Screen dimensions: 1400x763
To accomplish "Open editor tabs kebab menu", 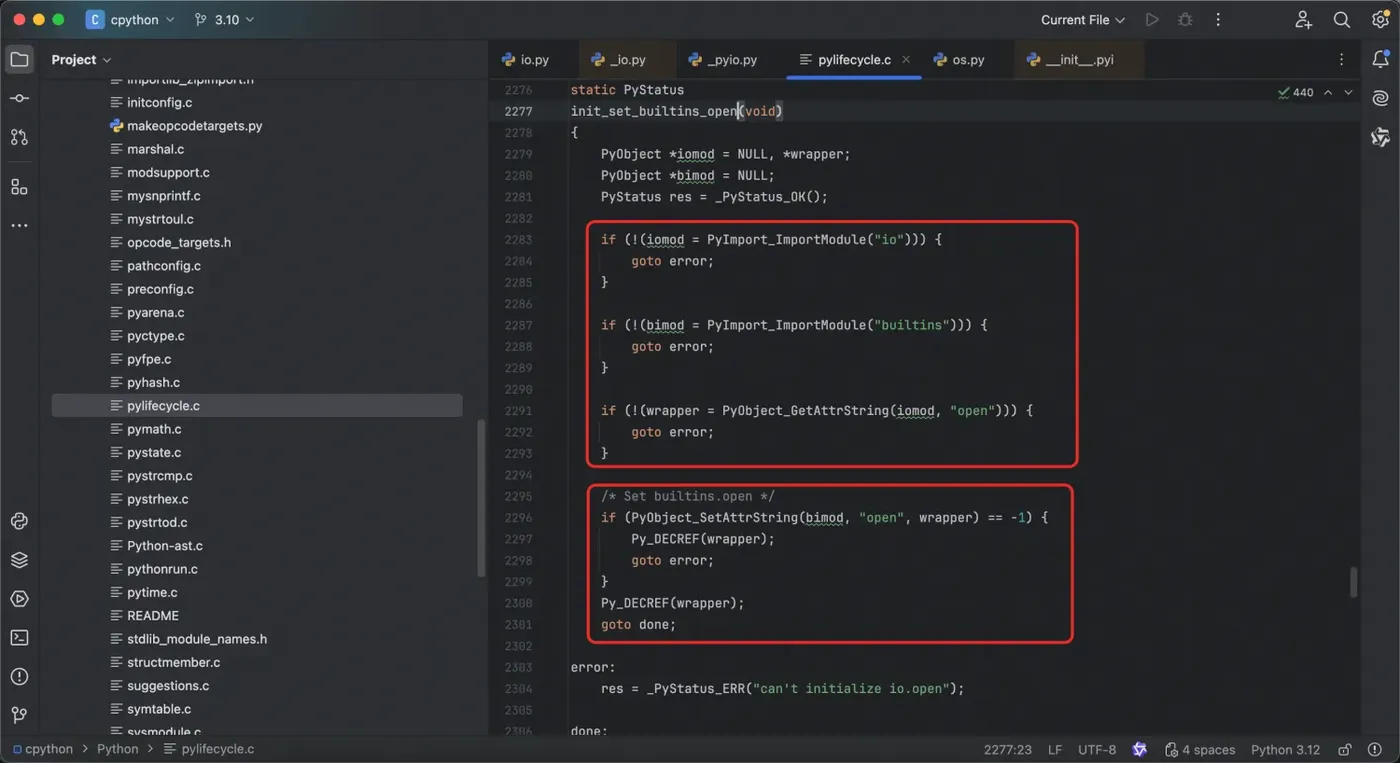I will click(1342, 60).
